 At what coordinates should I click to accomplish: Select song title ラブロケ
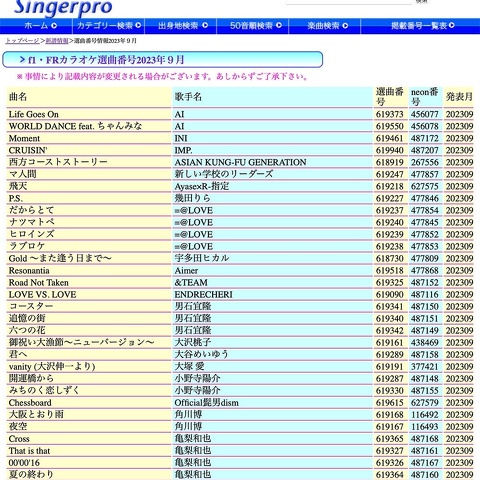pyautogui.click(x=27, y=246)
